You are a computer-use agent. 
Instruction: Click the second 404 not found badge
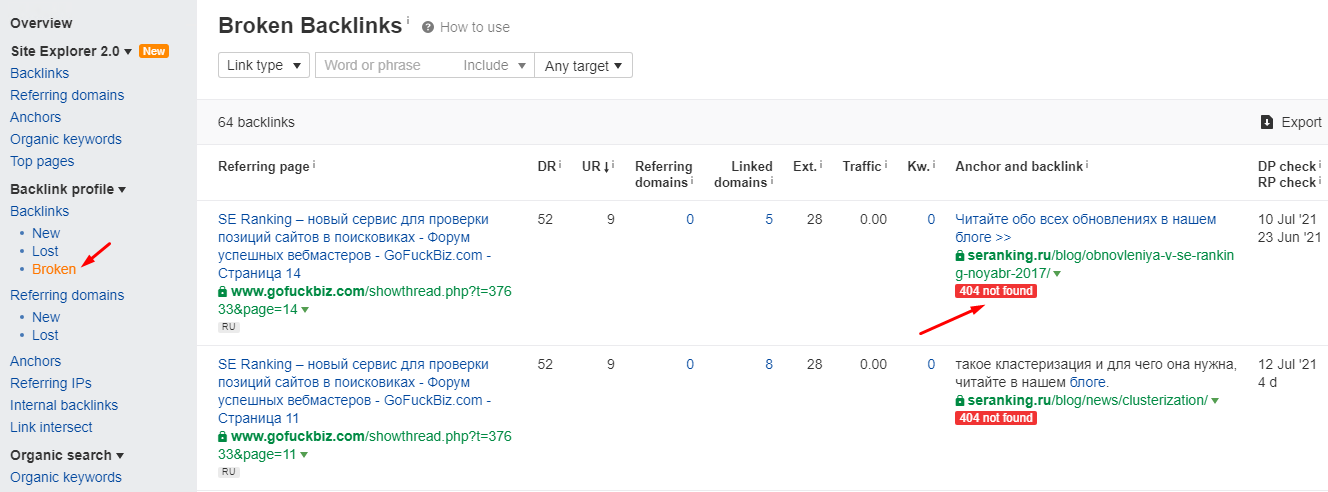point(995,418)
